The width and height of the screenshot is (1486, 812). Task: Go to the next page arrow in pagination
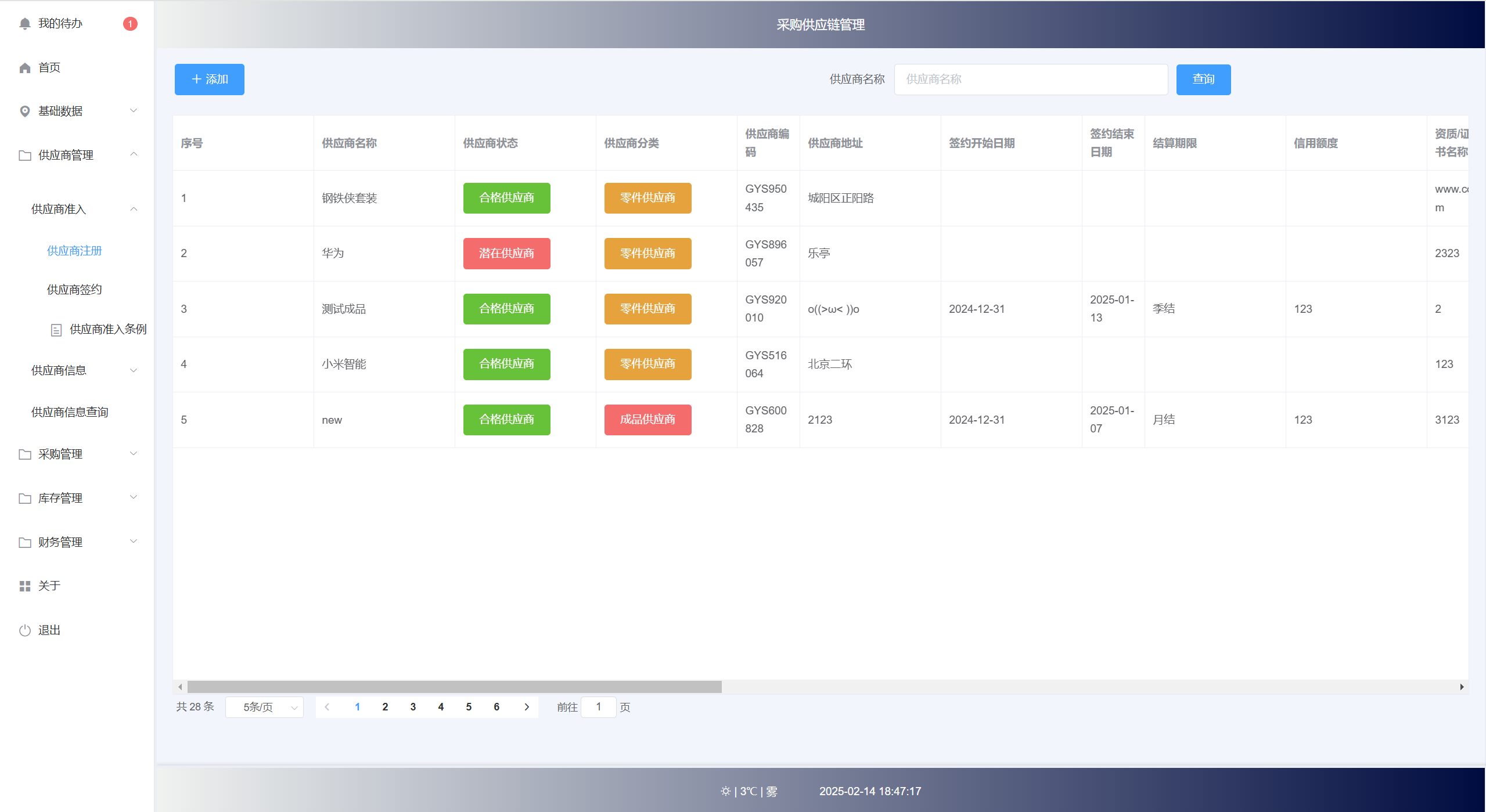pos(527,707)
